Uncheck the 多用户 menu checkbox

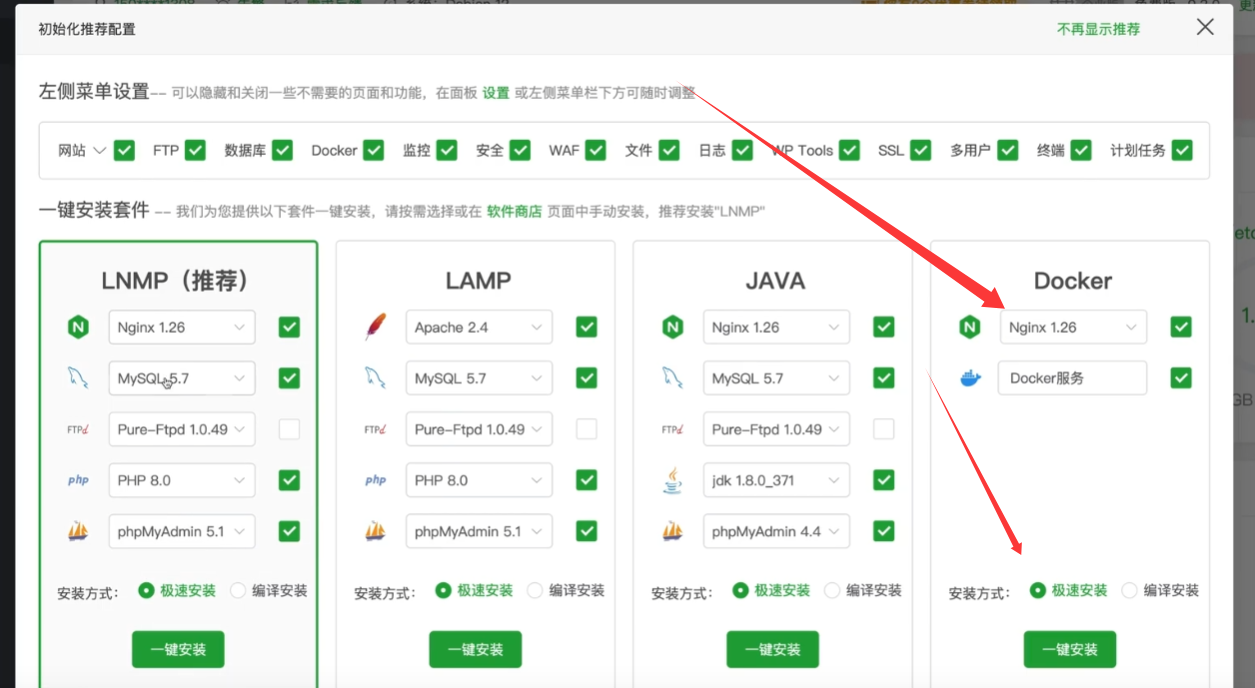click(x=1008, y=150)
